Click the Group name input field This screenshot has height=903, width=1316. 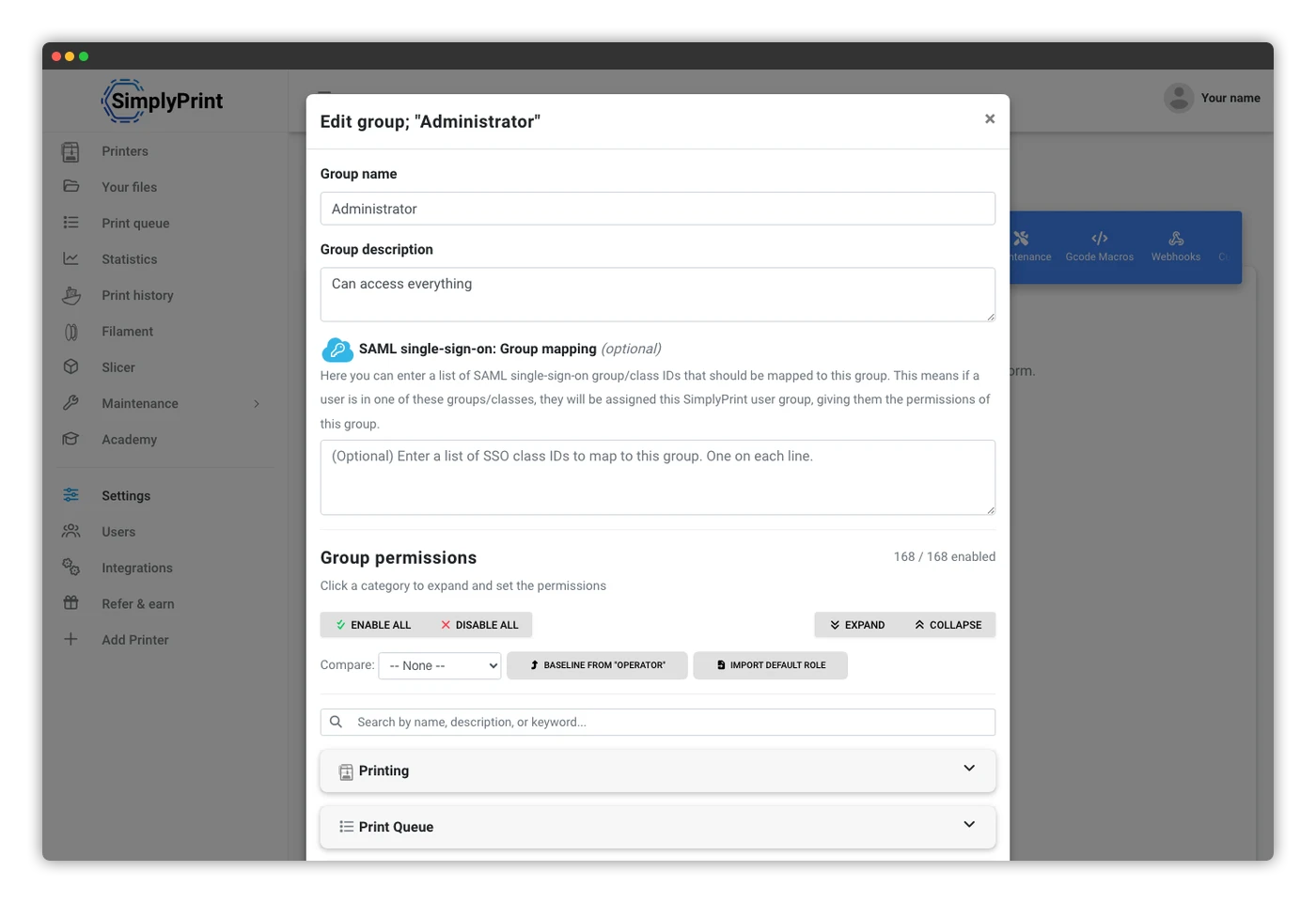coord(658,209)
